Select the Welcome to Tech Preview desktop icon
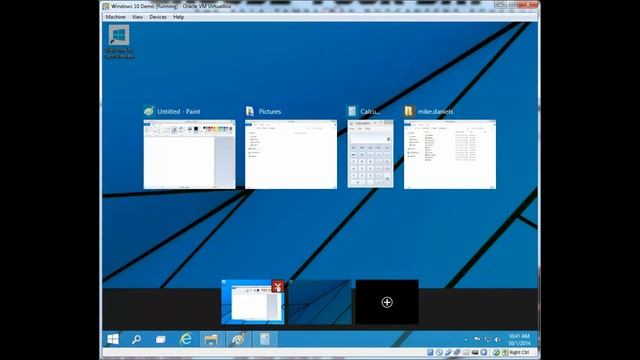Screen dimensions: 640x360 119,42
